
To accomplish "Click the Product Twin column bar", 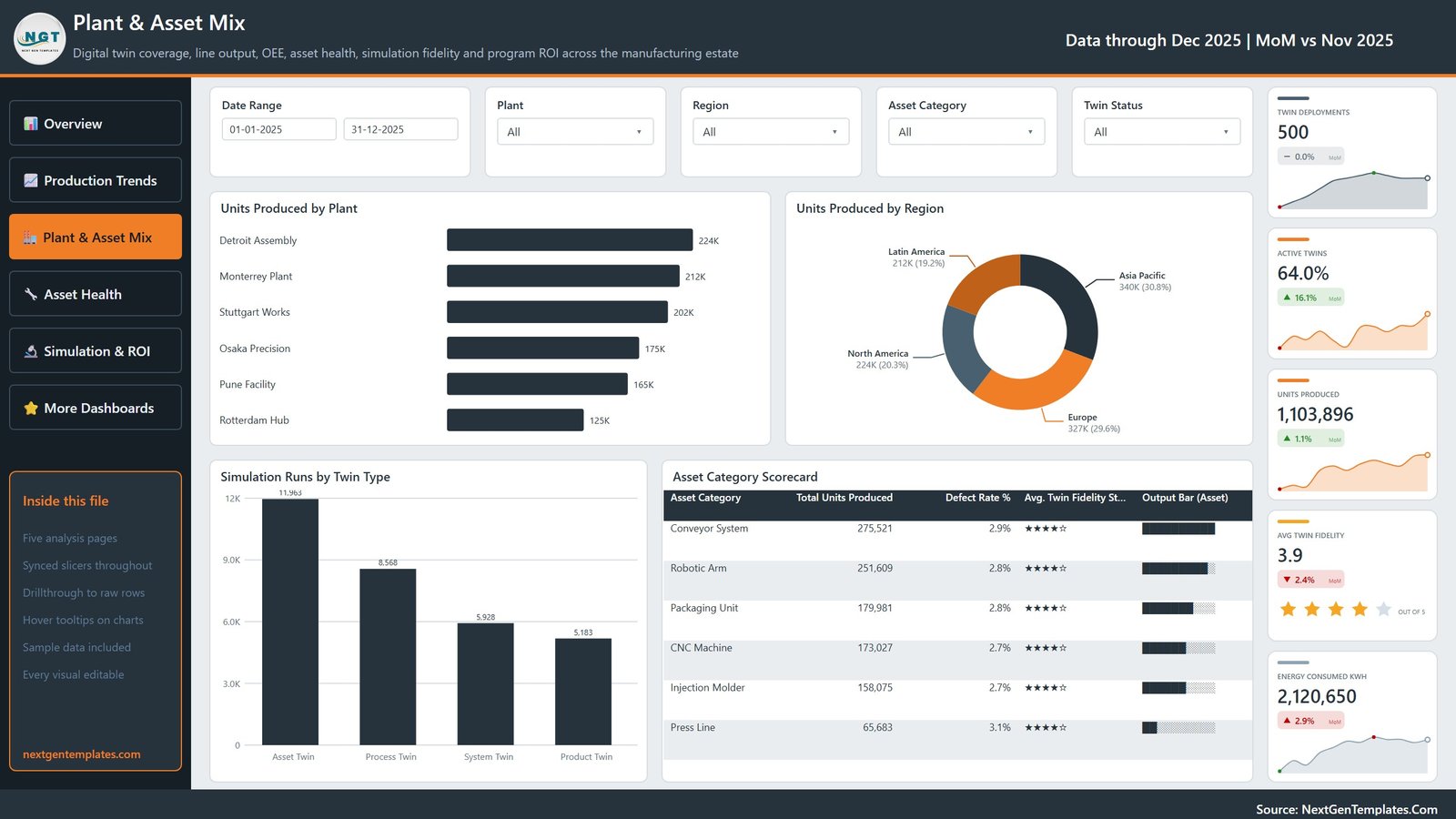I will click(x=583, y=692).
